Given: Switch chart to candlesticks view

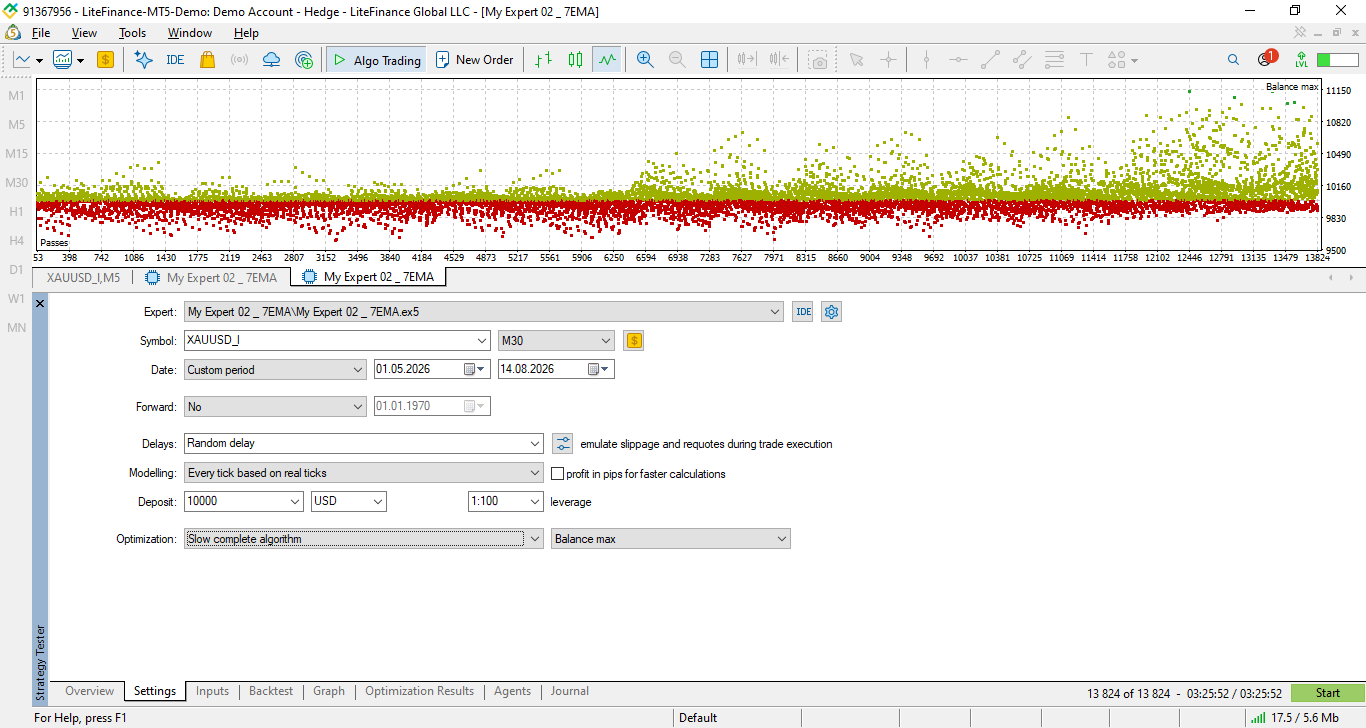Looking at the screenshot, I should tap(575, 60).
